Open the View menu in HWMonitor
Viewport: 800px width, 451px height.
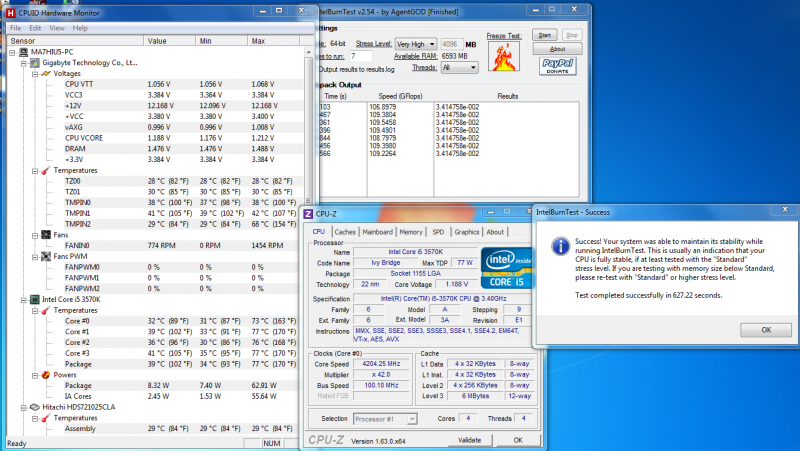[57, 28]
